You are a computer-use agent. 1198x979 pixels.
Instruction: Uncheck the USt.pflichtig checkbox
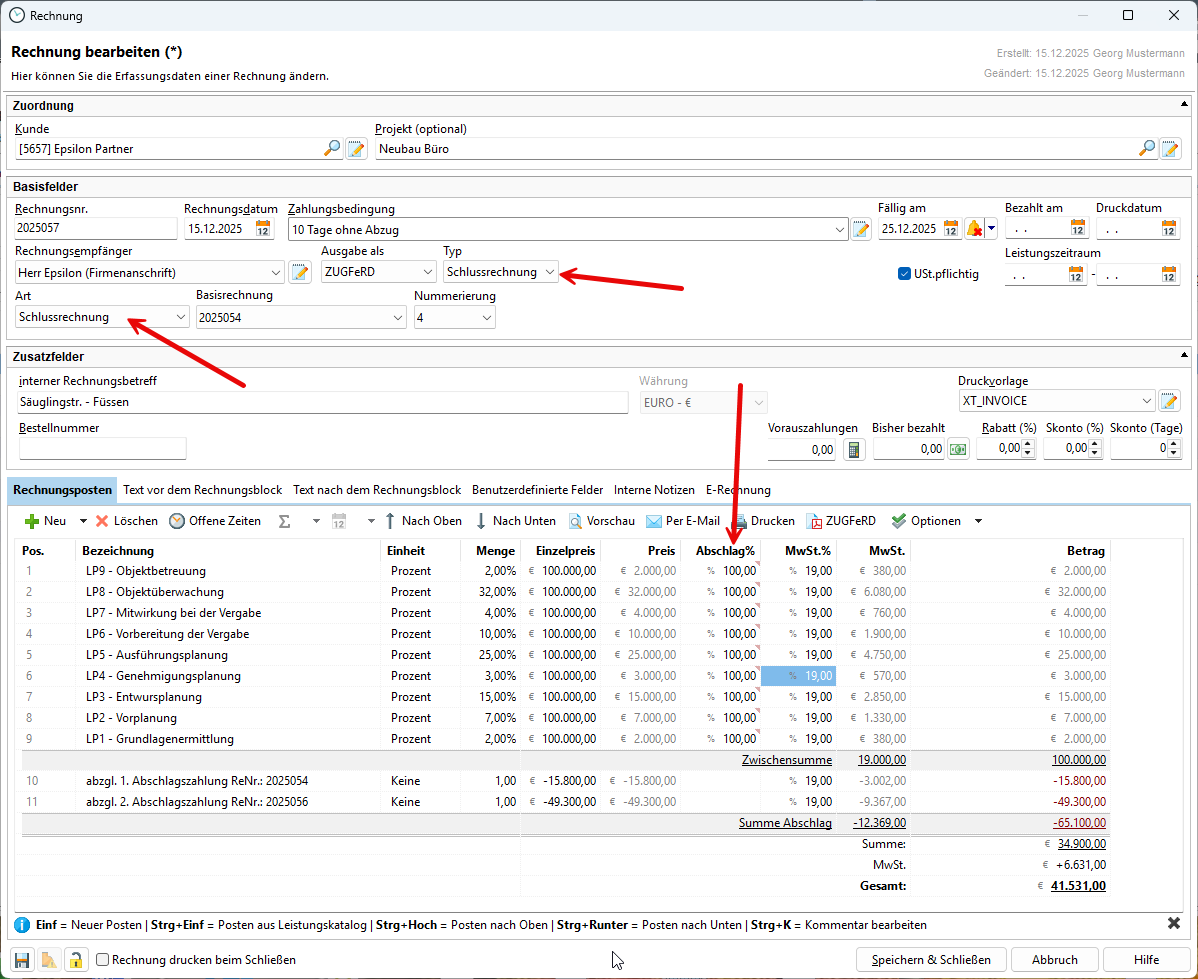(905, 274)
